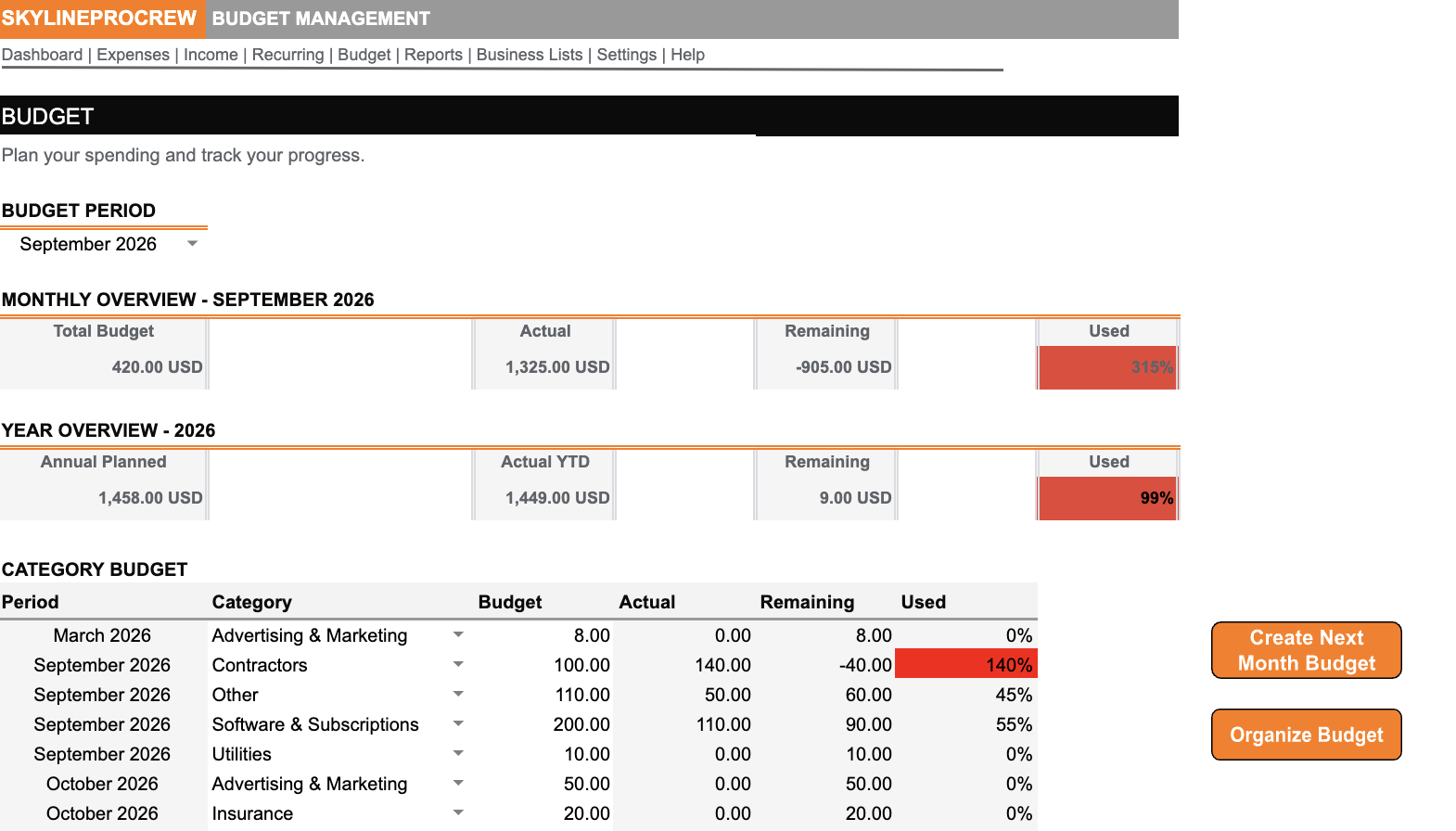Select the Total Budget 420.00 USD value
Screen dimensions: 1456x831
pyautogui.click(x=157, y=367)
